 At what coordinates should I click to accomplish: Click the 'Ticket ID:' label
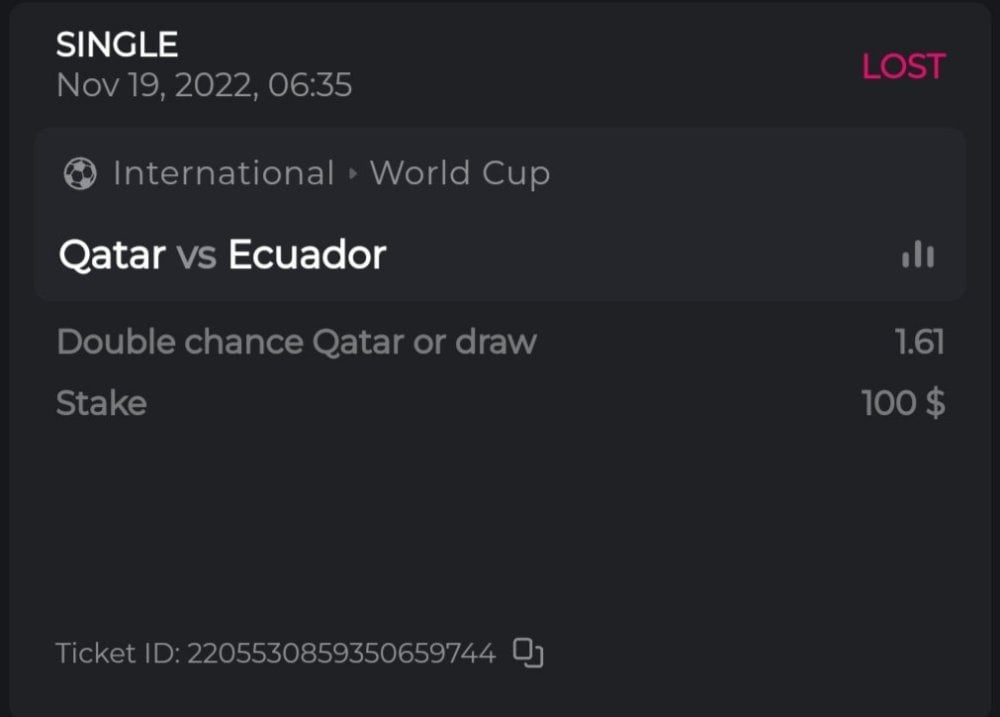pos(118,654)
